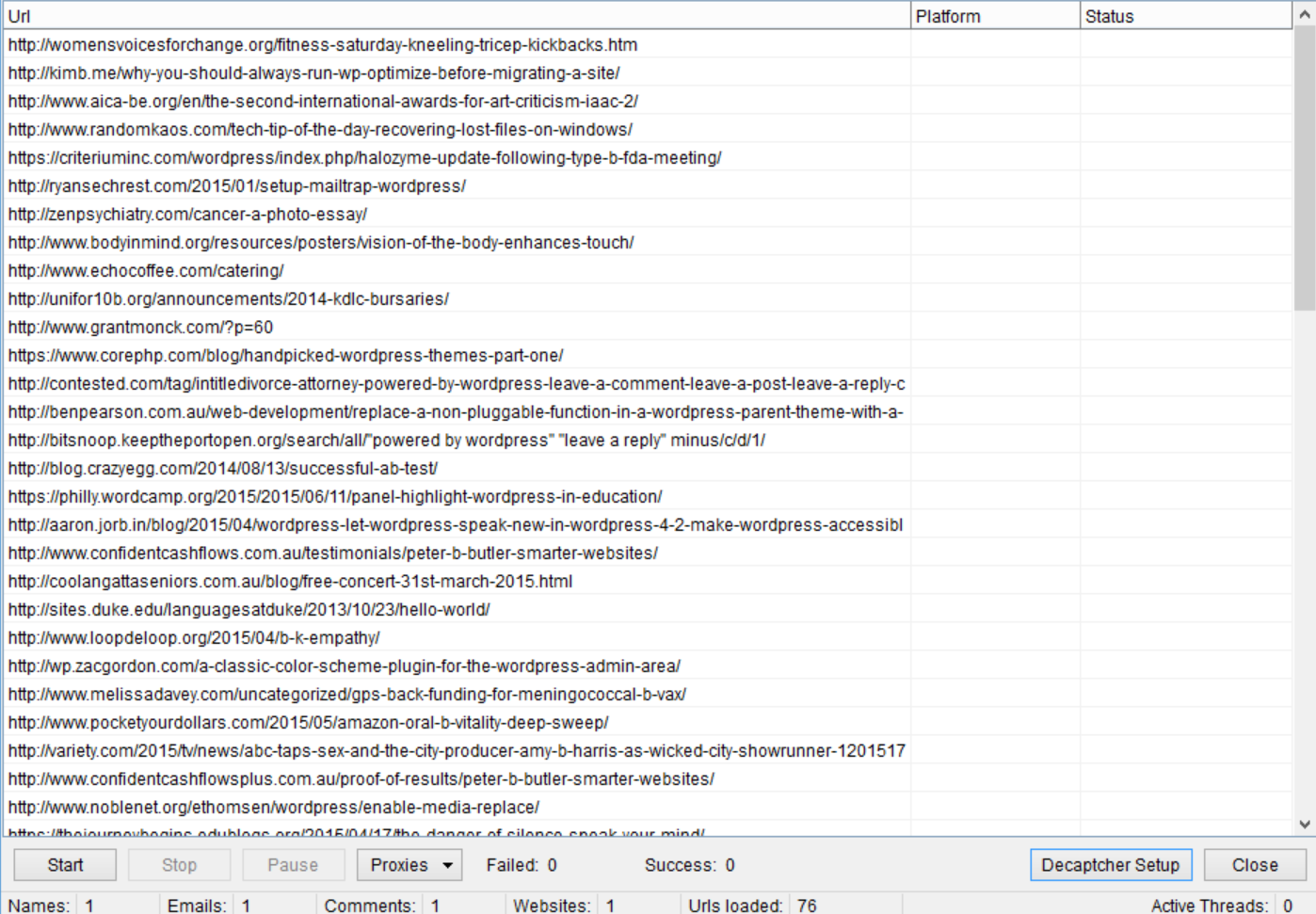The width and height of the screenshot is (1316, 914).
Task: Open the Proxies dropdown
Action: [409, 865]
